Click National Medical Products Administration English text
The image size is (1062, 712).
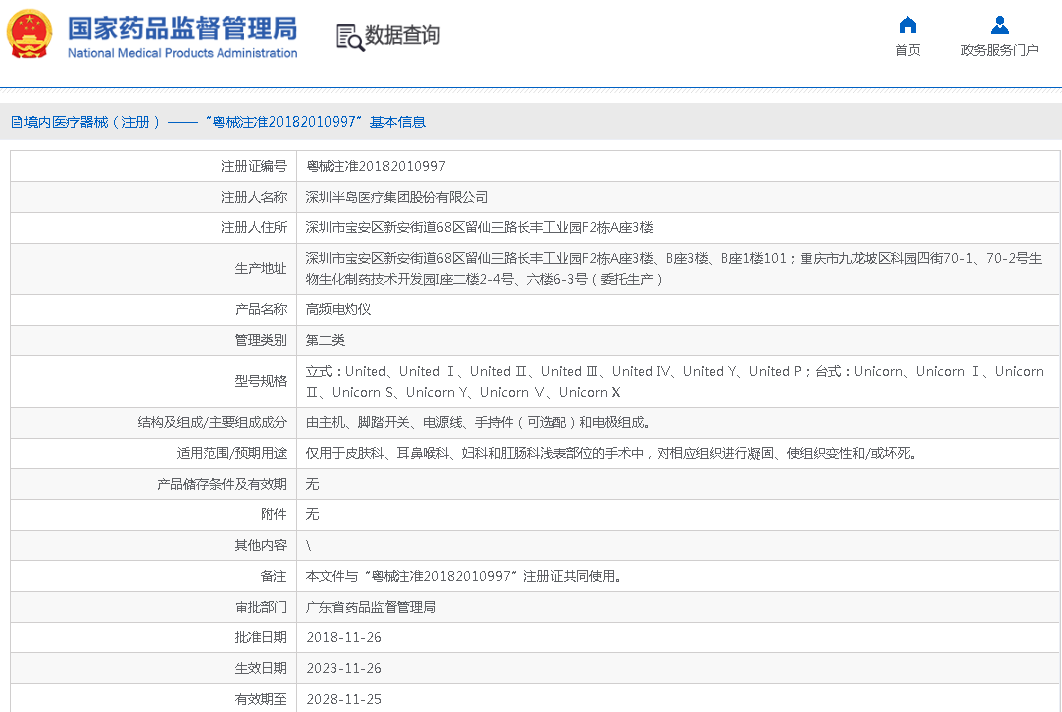(x=182, y=53)
